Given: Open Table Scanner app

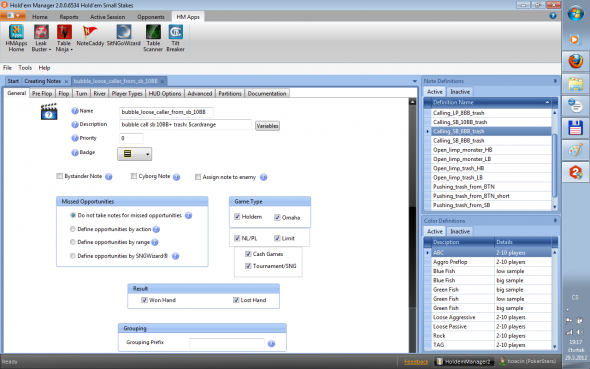Looking at the screenshot, I should 153,38.
